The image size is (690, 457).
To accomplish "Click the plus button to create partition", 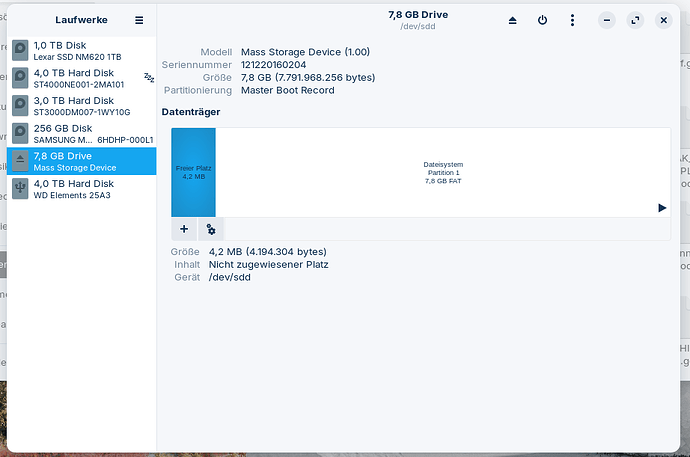I will [184, 229].
